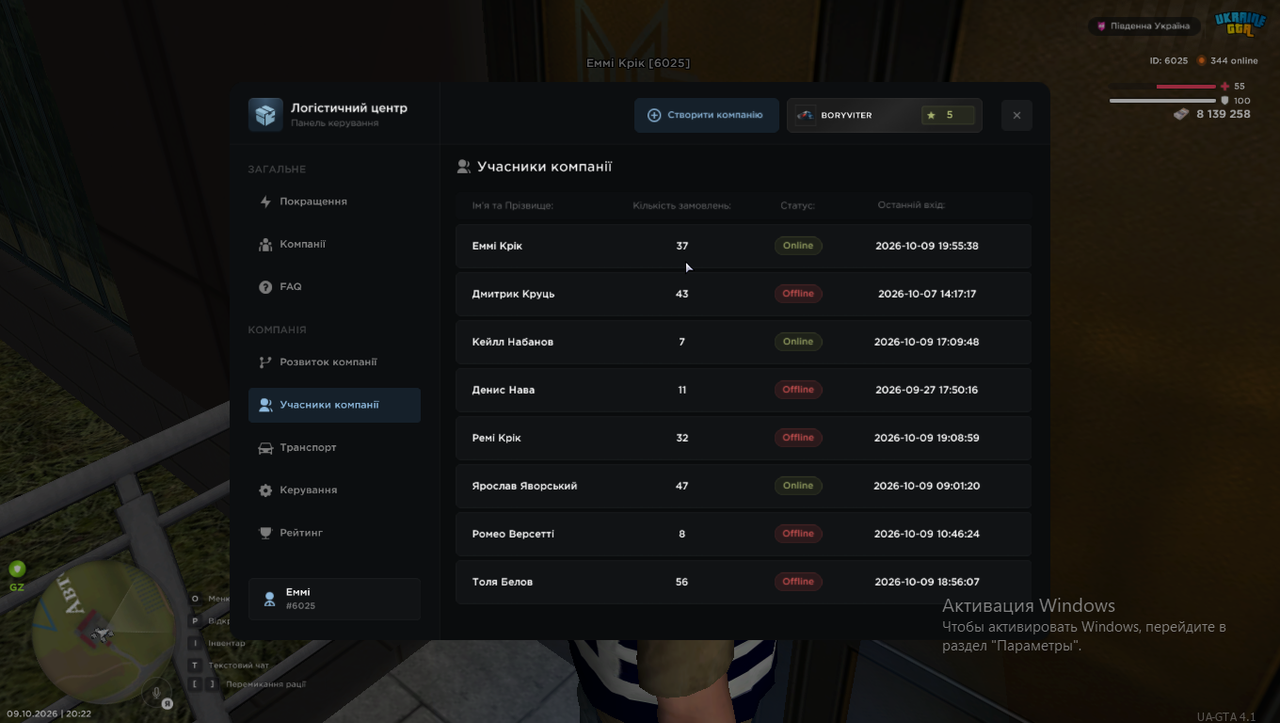Click the money icon beside 8 139 258

tap(1181, 114)
